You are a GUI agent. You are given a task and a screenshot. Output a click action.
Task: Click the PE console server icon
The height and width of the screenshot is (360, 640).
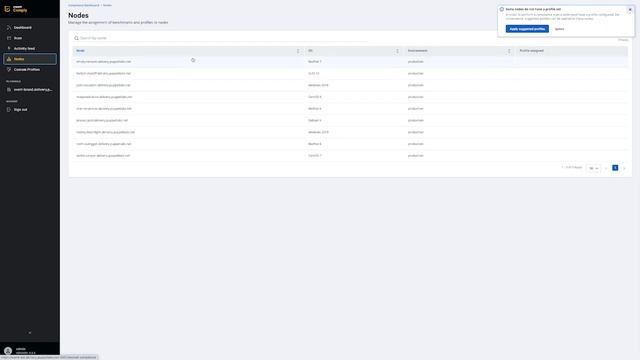[9, 89]
